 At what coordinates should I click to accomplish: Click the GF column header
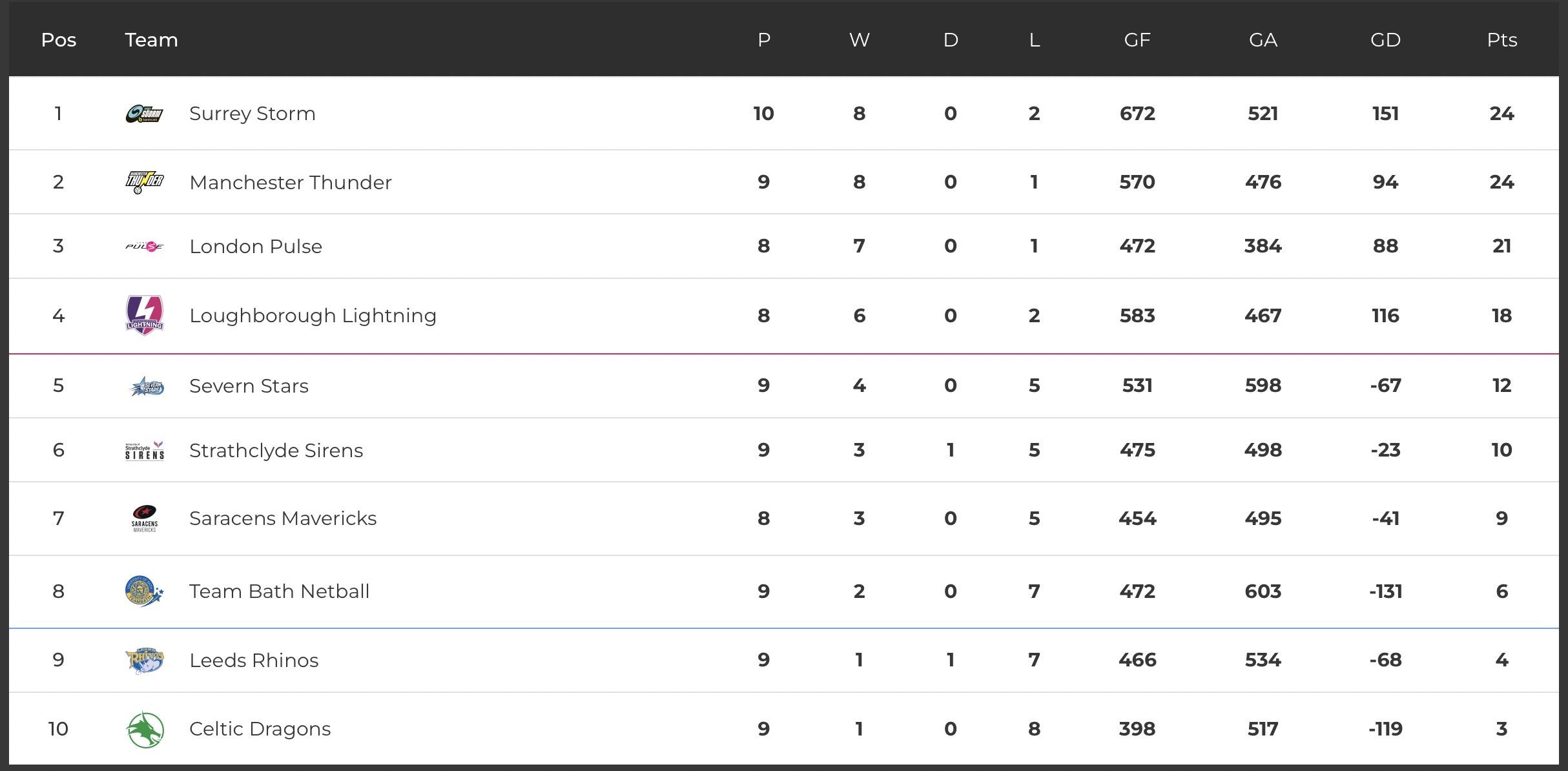pos(1137,40)
